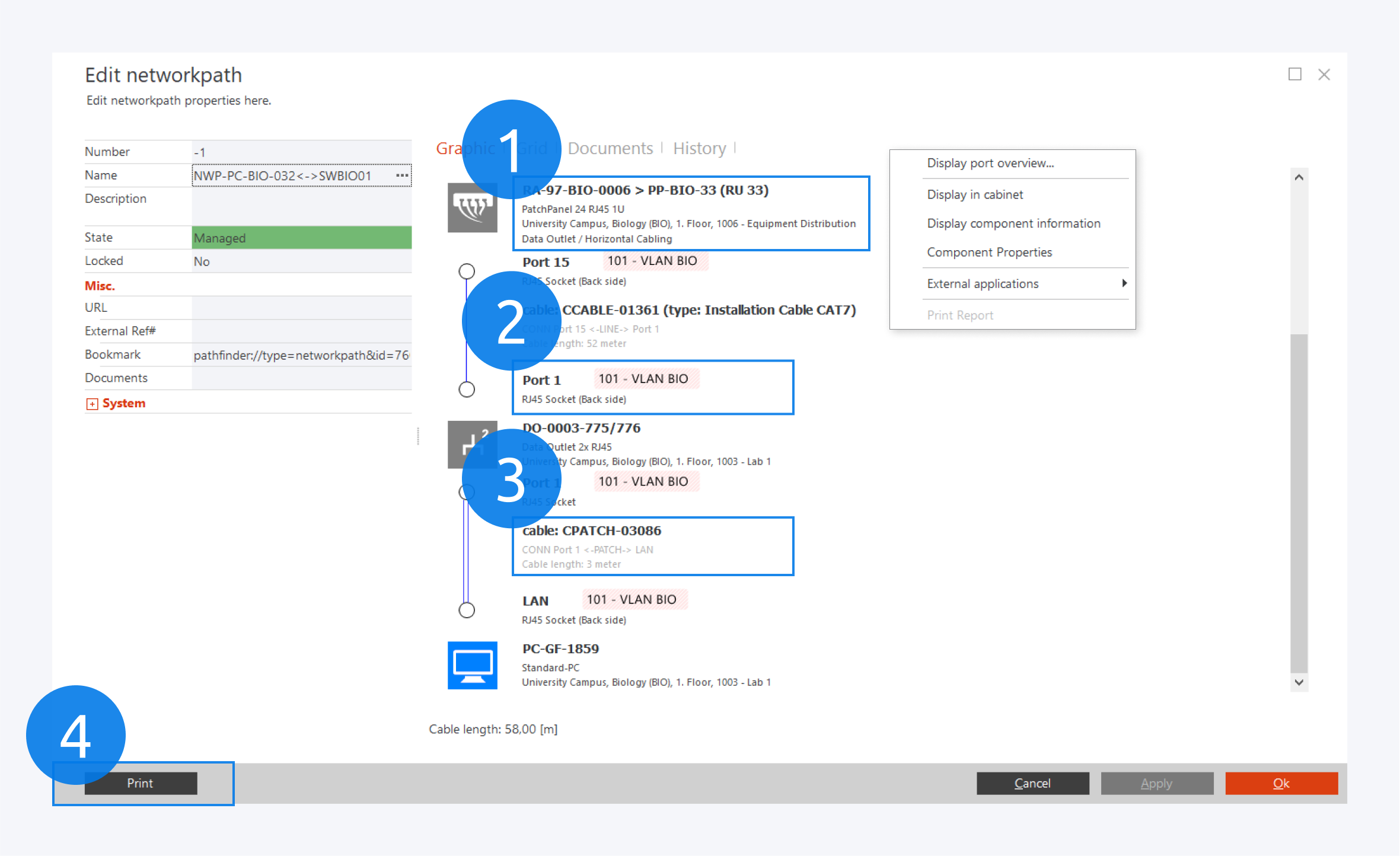Expand the System property group
The width and height of the screenshot is (1400, 856).
pos(92,404)
